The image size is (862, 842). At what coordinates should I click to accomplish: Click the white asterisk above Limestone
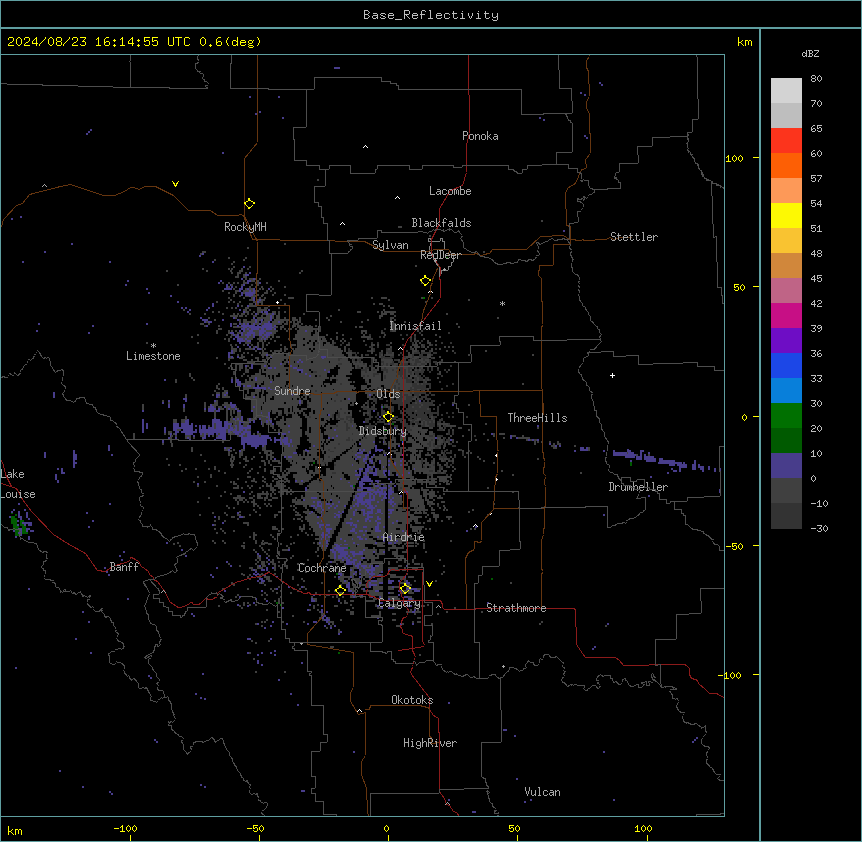tap(153, 346)
